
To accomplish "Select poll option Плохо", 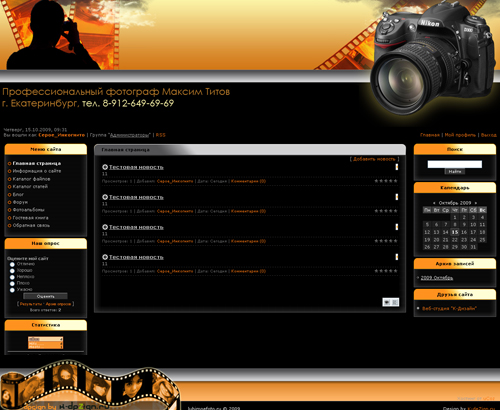I will pyautogui.click(x=12, y=283).
